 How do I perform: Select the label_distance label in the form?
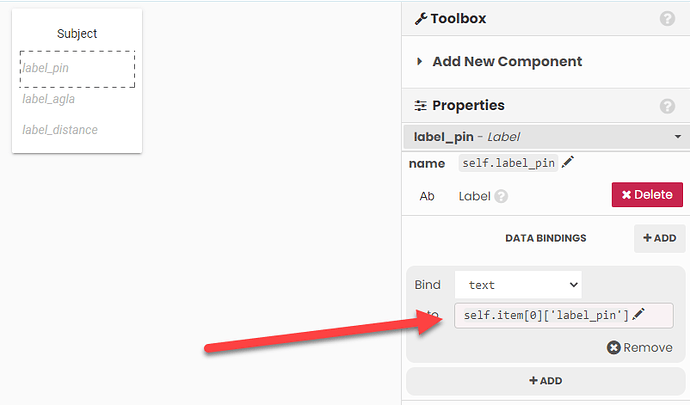[x=60, y=130]
